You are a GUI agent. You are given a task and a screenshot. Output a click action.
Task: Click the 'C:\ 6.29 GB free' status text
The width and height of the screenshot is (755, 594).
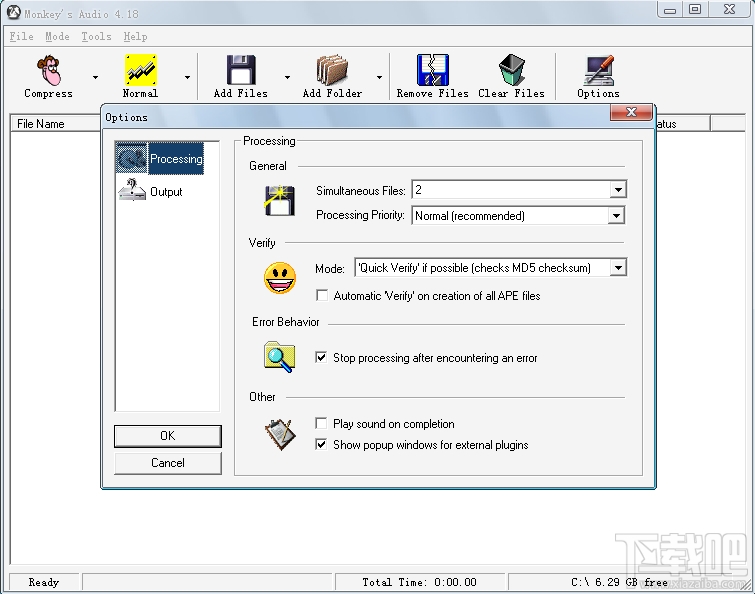click(619, 582)
